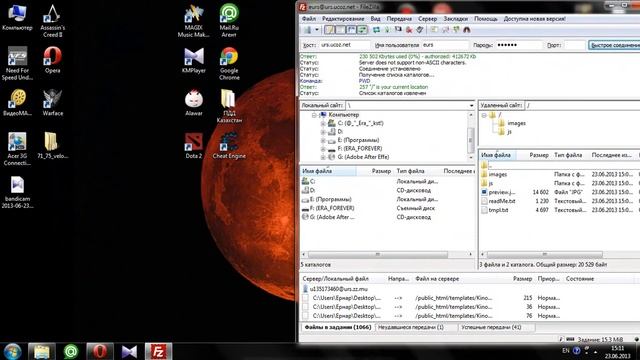This screenshot has height=360, width=640.
Task: Toggle the local directory tree view
Action: (x=340, y=30)
